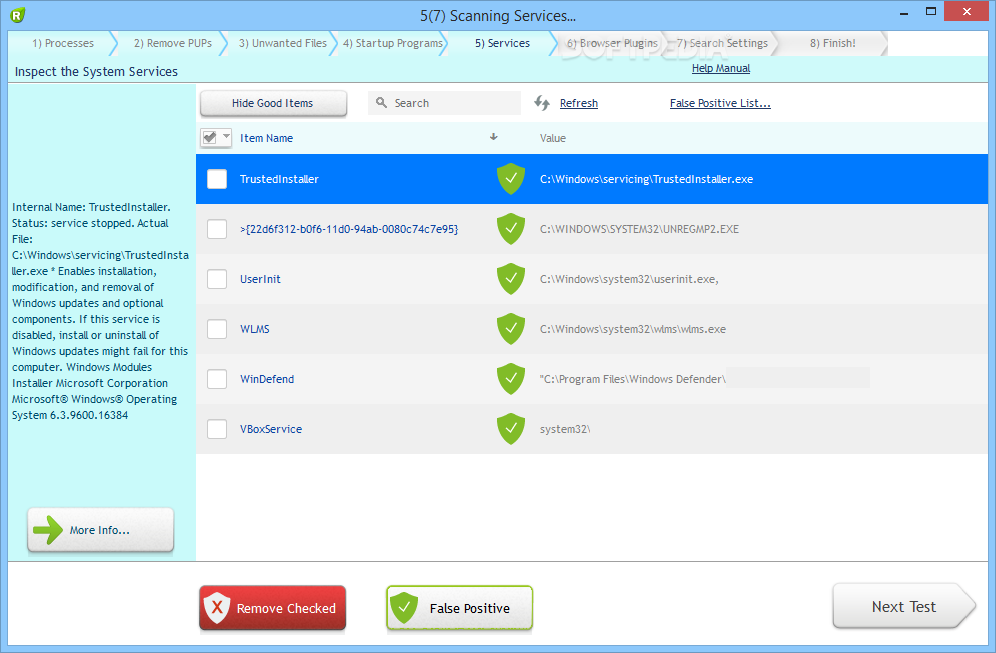Image resolution: width=996 pixels, height=653 pixels.
Task: Click the system32\ value for VBoxService
Action: [x=565, y=429]
